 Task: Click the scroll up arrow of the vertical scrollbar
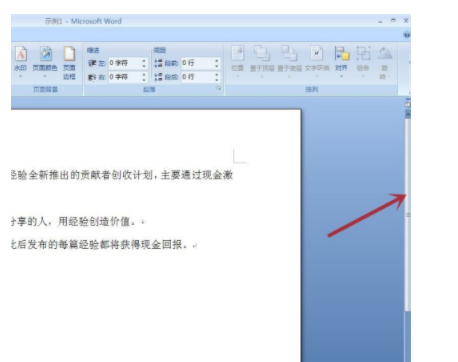[408, 114]
